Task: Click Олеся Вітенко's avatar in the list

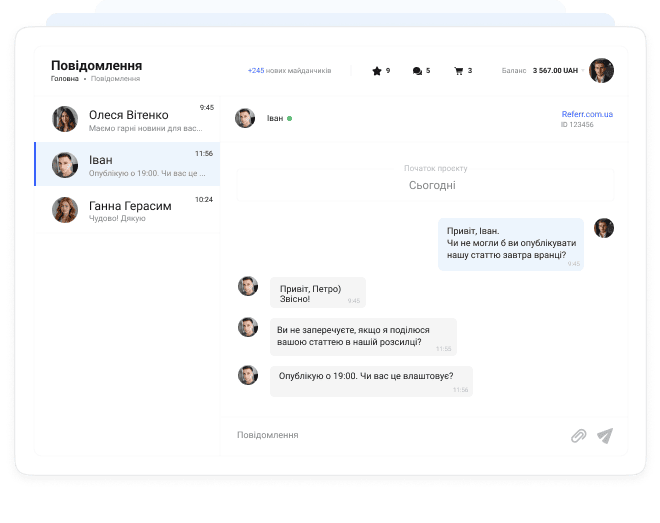Action: [x=65, y=119]
